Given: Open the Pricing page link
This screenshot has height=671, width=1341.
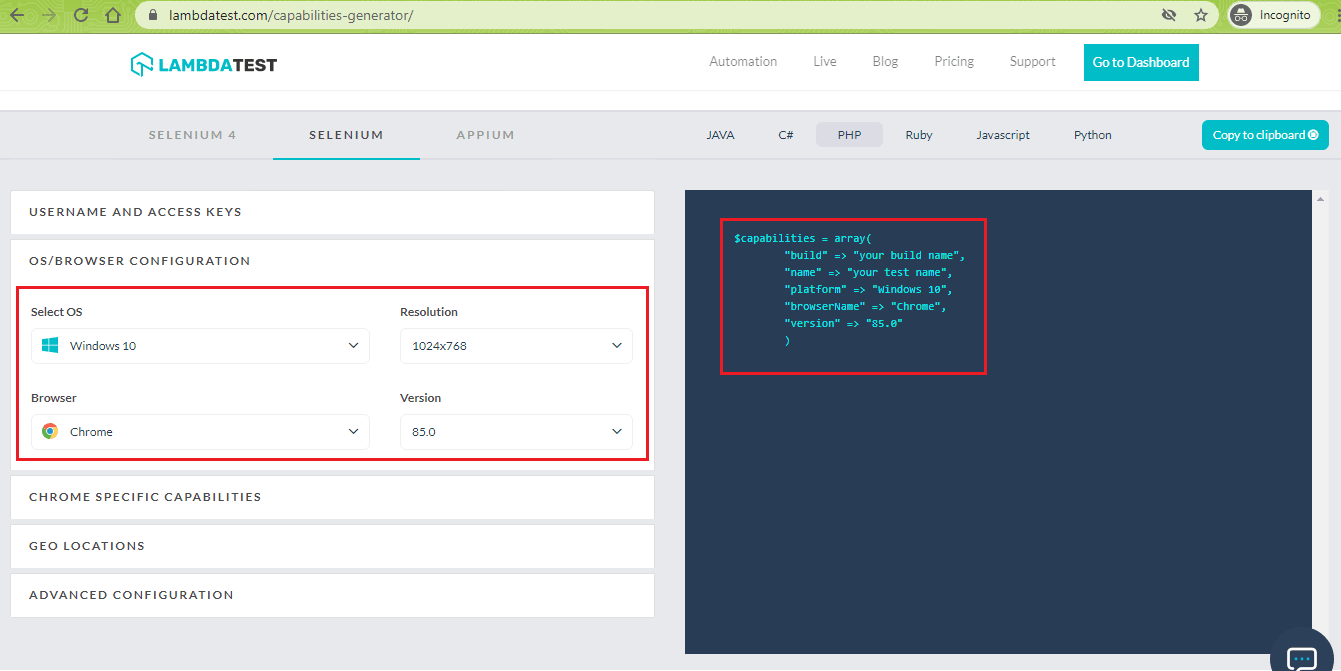Looking at the screenshot, I should point(953,61).
